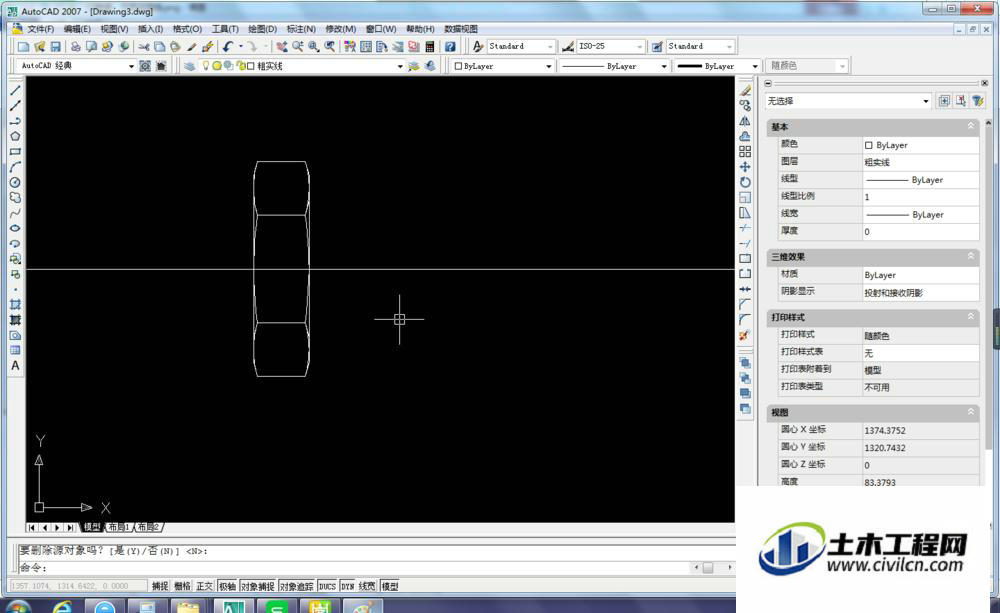The width and height of the screenshot is (1000, 613).
Task: Click the Undo arrow icon
Action: point(228,47)
